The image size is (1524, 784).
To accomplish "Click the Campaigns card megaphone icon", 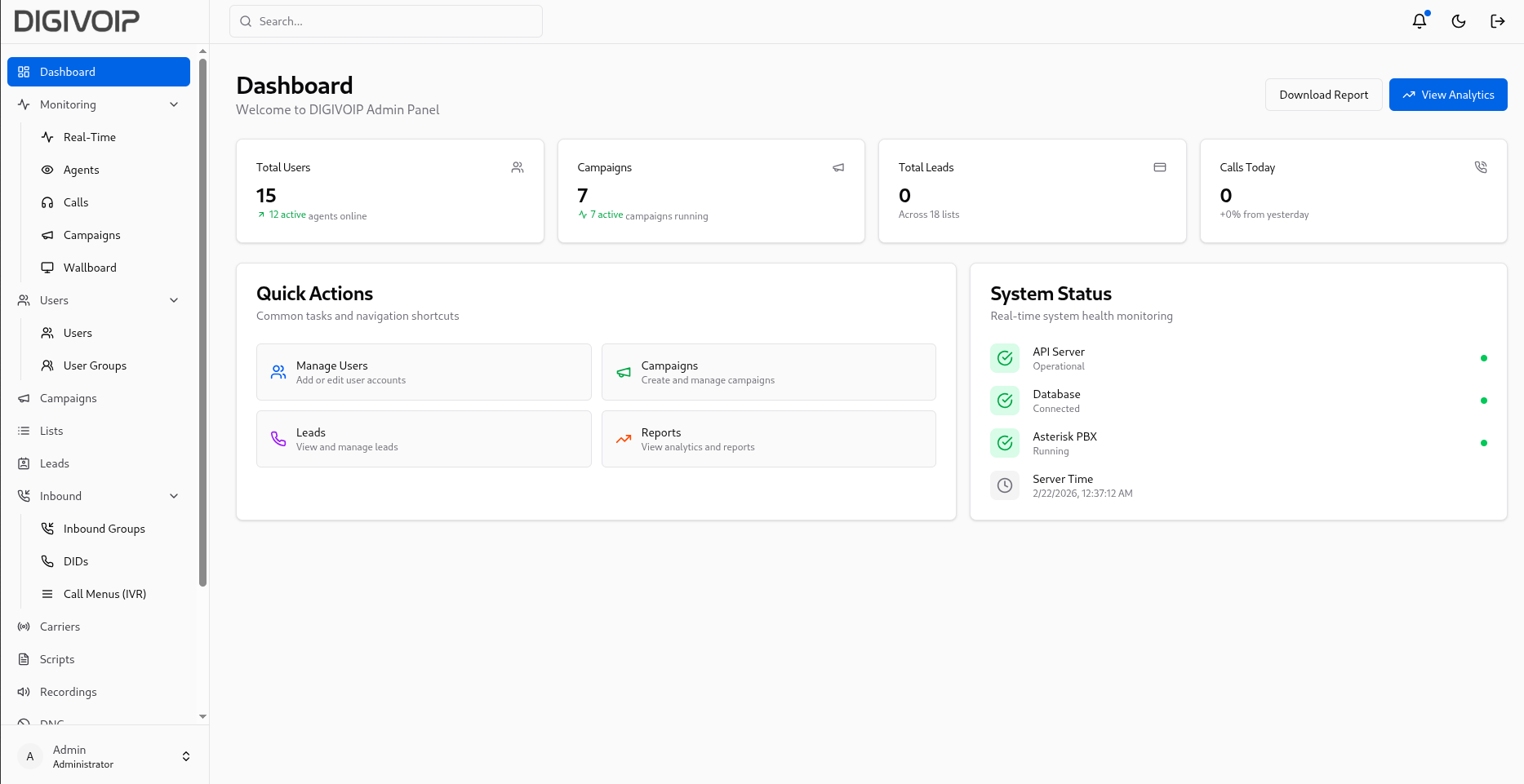I will 838,167.
